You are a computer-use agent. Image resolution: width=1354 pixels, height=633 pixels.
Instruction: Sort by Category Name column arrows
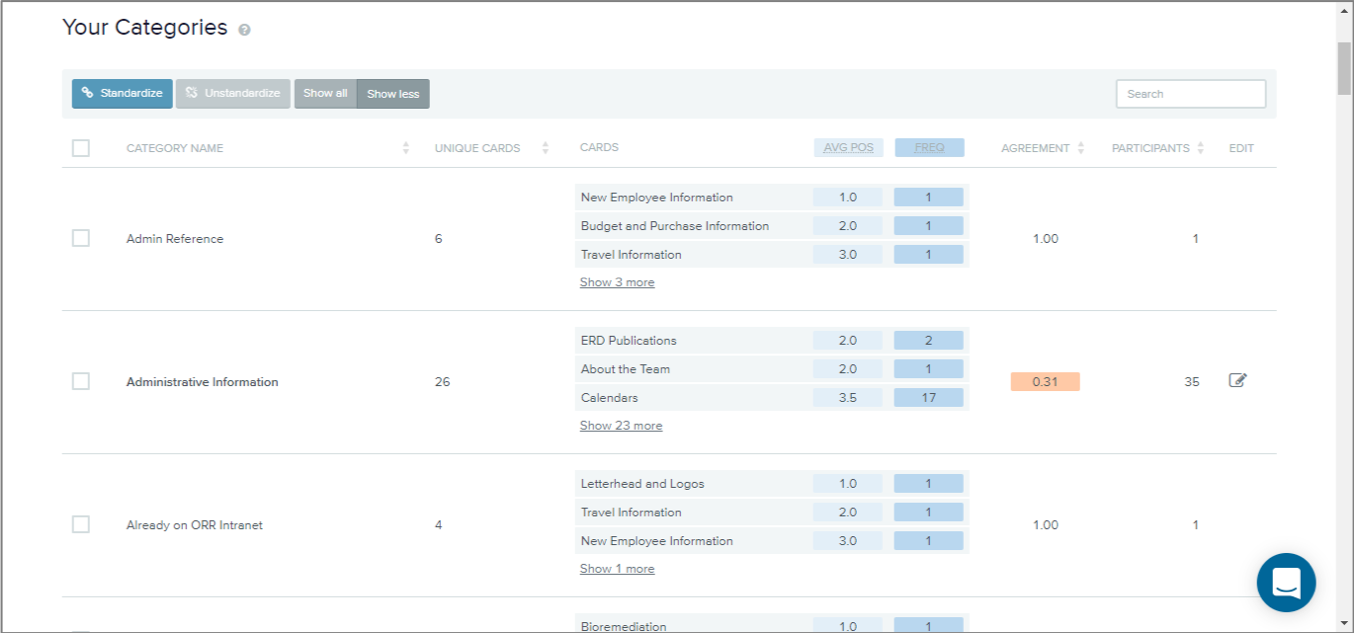pos(406,148)
